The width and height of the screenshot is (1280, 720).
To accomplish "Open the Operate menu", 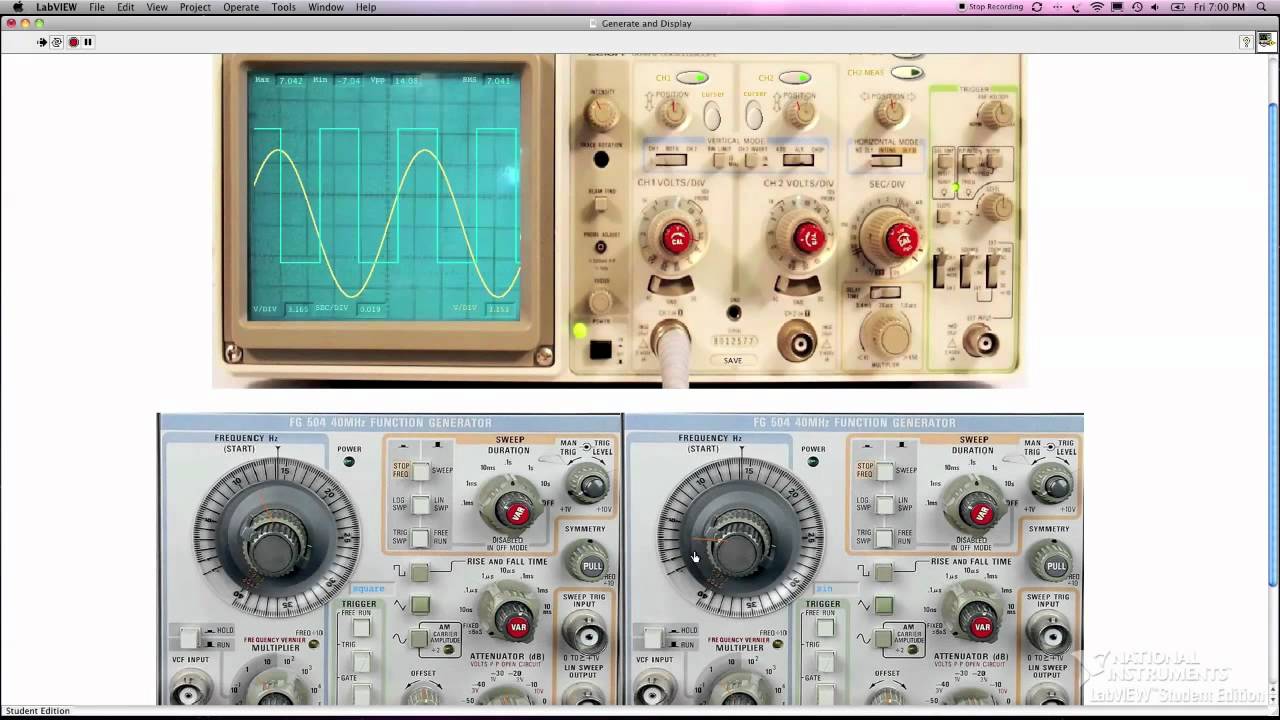I will pos(241,7).
